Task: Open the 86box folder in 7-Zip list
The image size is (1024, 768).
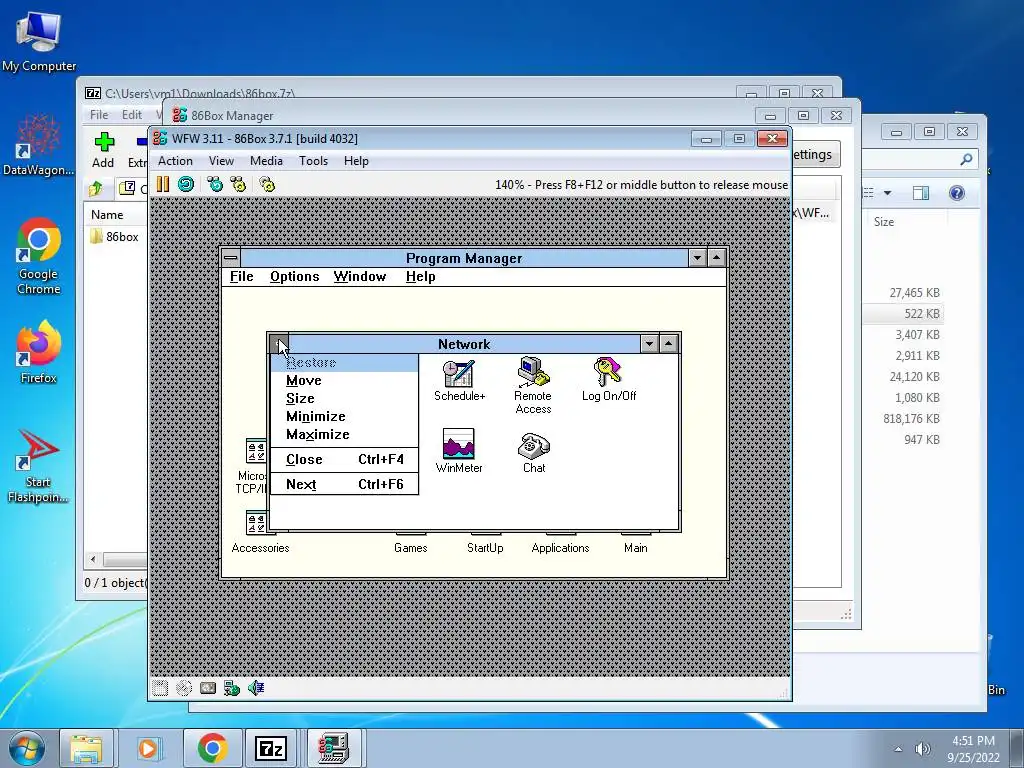Action: tap(115, 236)
